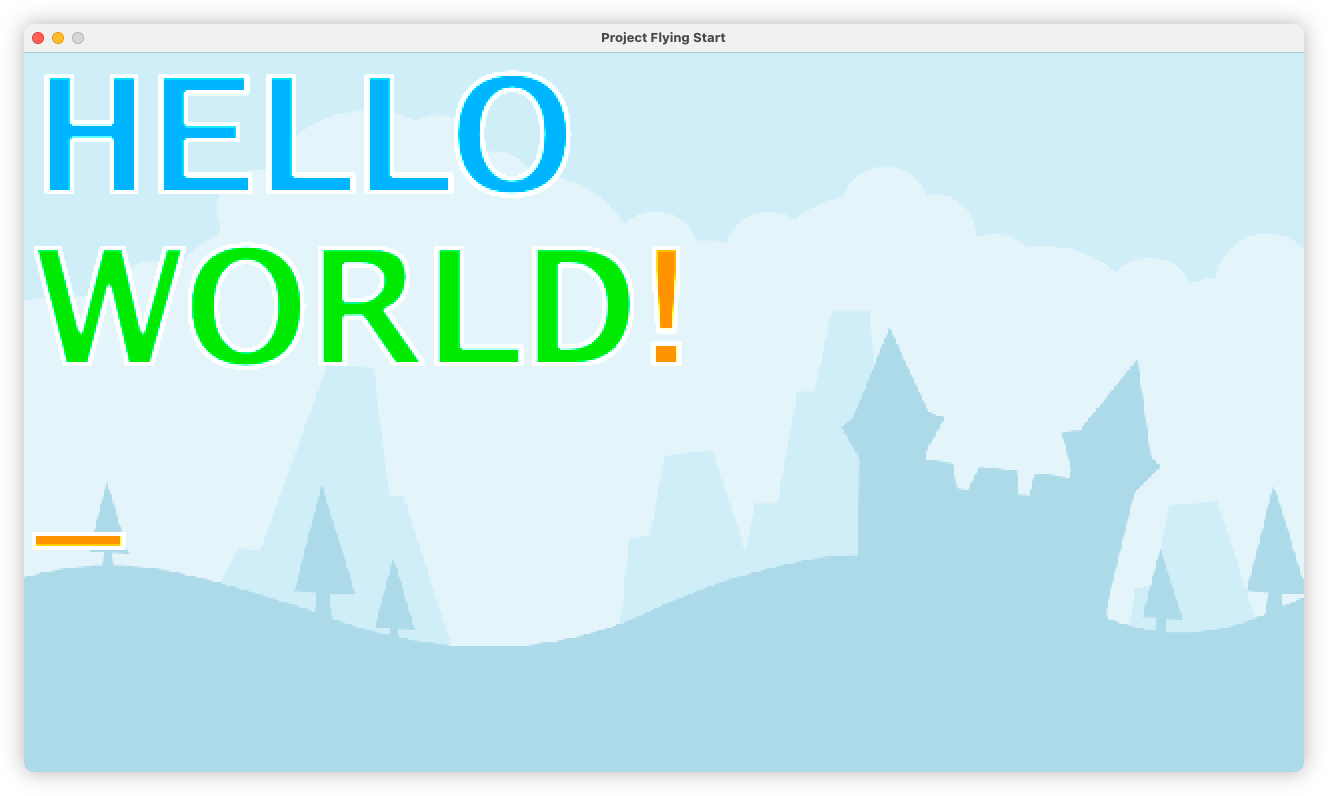The width and height of the screenshot is (1328, 796).
Task: Click the orange dash sprite on the hill
Action: coord(78,541)
